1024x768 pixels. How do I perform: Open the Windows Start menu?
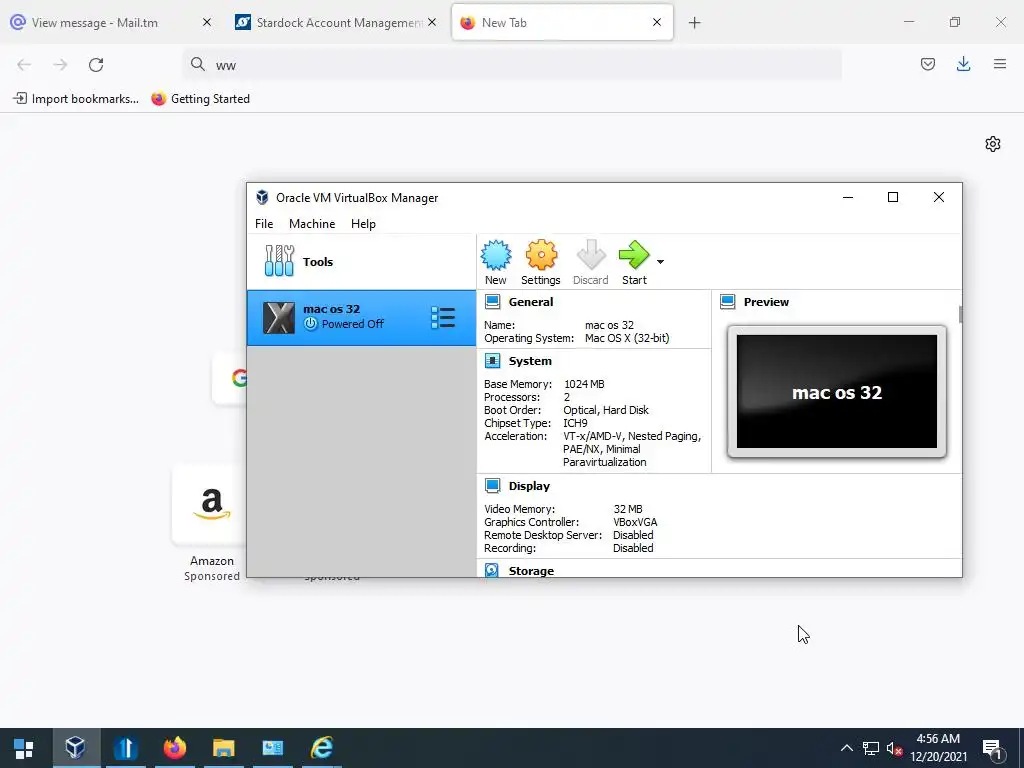click(24, 748)
